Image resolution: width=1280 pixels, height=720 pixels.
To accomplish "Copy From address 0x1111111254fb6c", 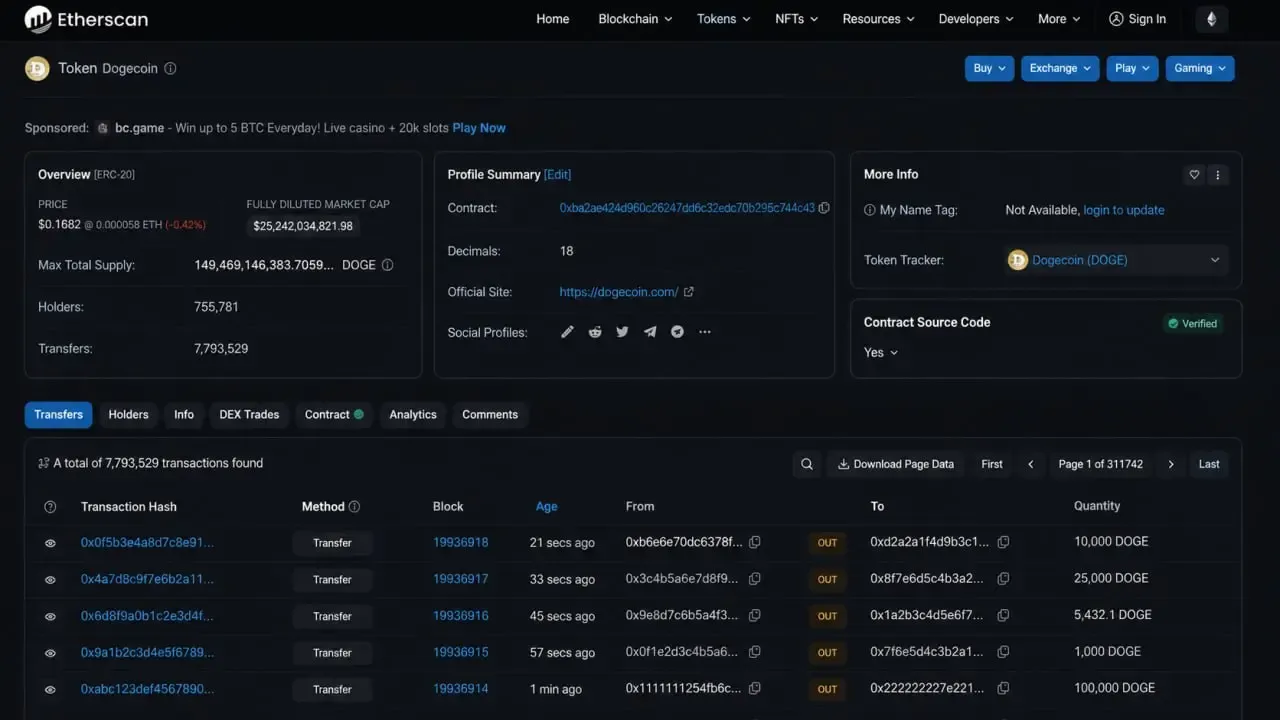I will [x=755, y=688].
